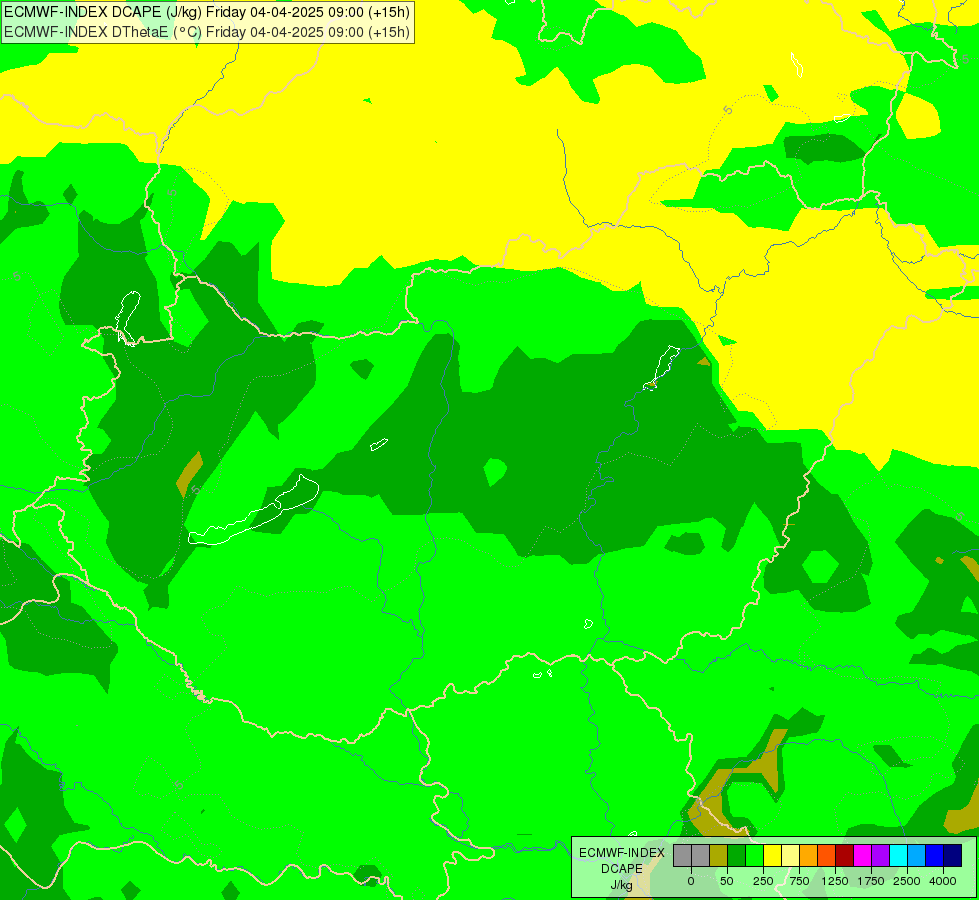Click the navy legend swatch
The height and width of the screenshot is (900, 979).
click(952, 856)
